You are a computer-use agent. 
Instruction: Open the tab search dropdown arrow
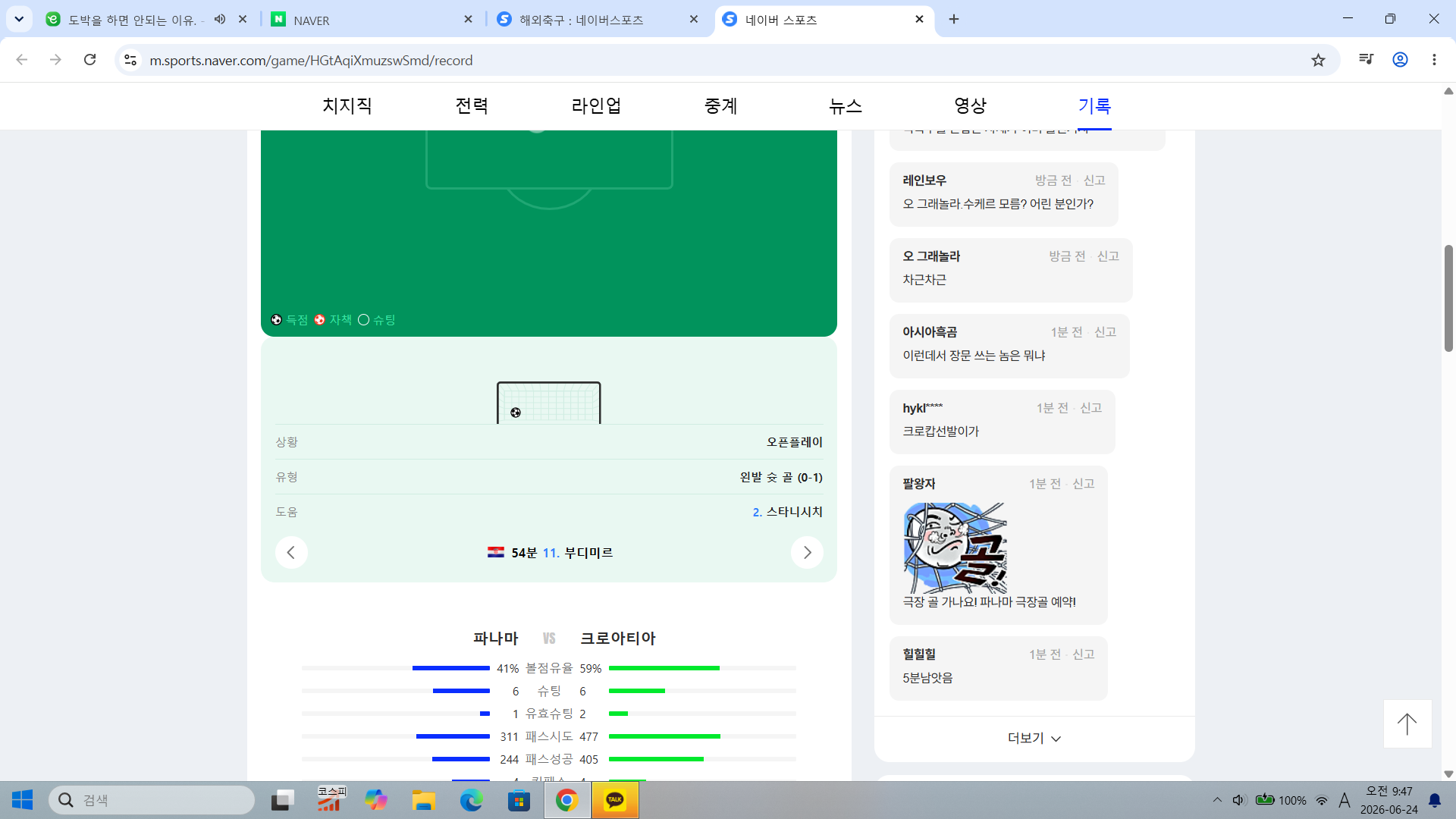[19, 19]
